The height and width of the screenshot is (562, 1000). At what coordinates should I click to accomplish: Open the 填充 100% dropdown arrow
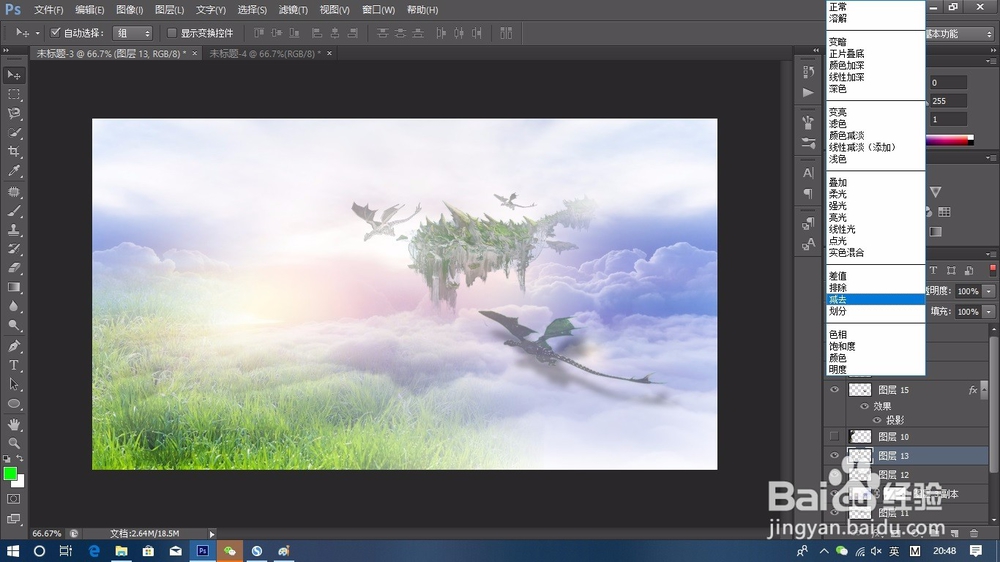point(989,311)
